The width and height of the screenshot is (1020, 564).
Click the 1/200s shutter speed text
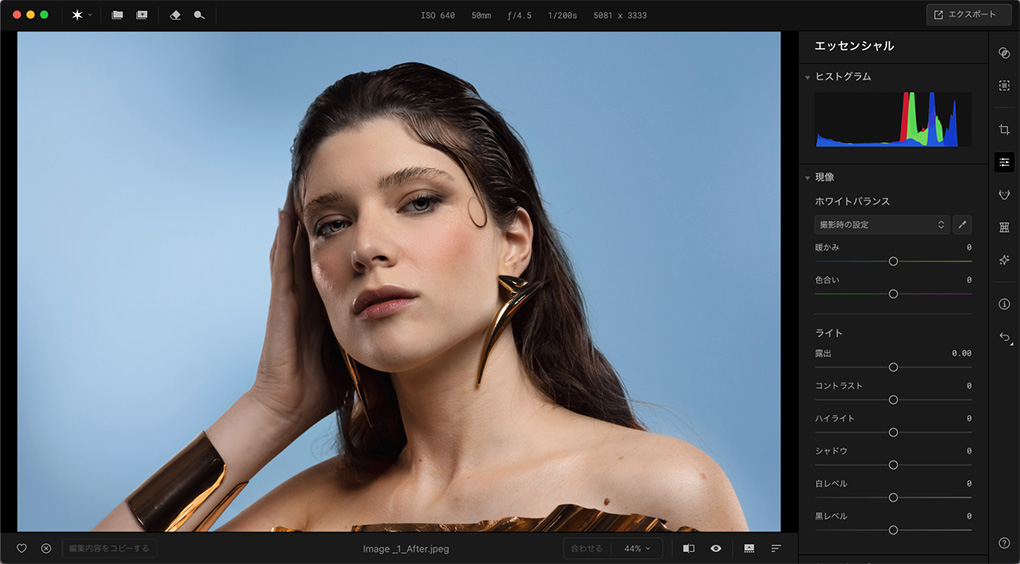coord(562,15)
